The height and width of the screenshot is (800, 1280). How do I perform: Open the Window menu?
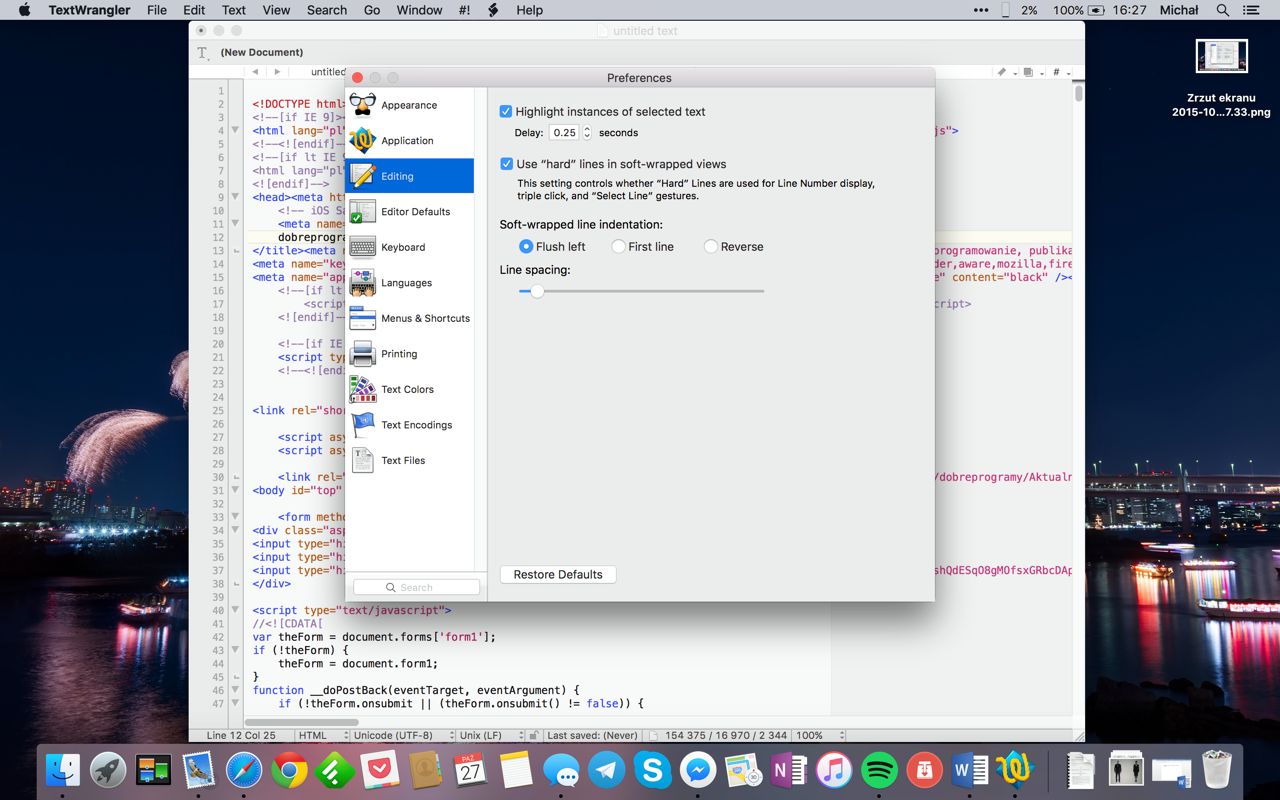click(419, 10)
